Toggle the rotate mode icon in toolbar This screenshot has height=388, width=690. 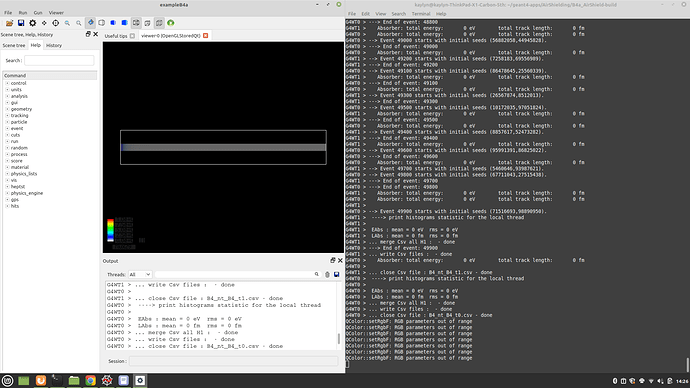(x=90, y=23)
